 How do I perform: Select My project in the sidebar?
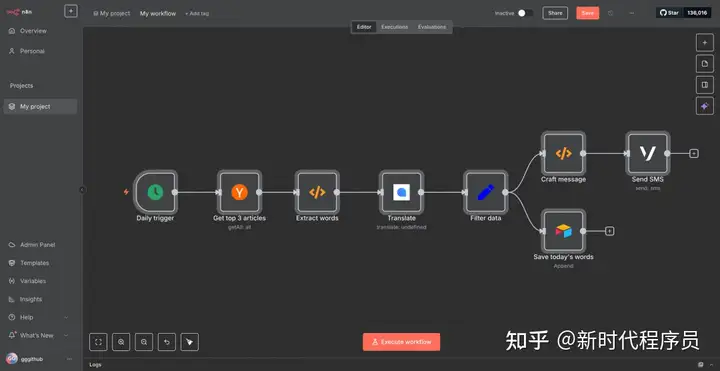pyautogui.click(x=40, y=107)
